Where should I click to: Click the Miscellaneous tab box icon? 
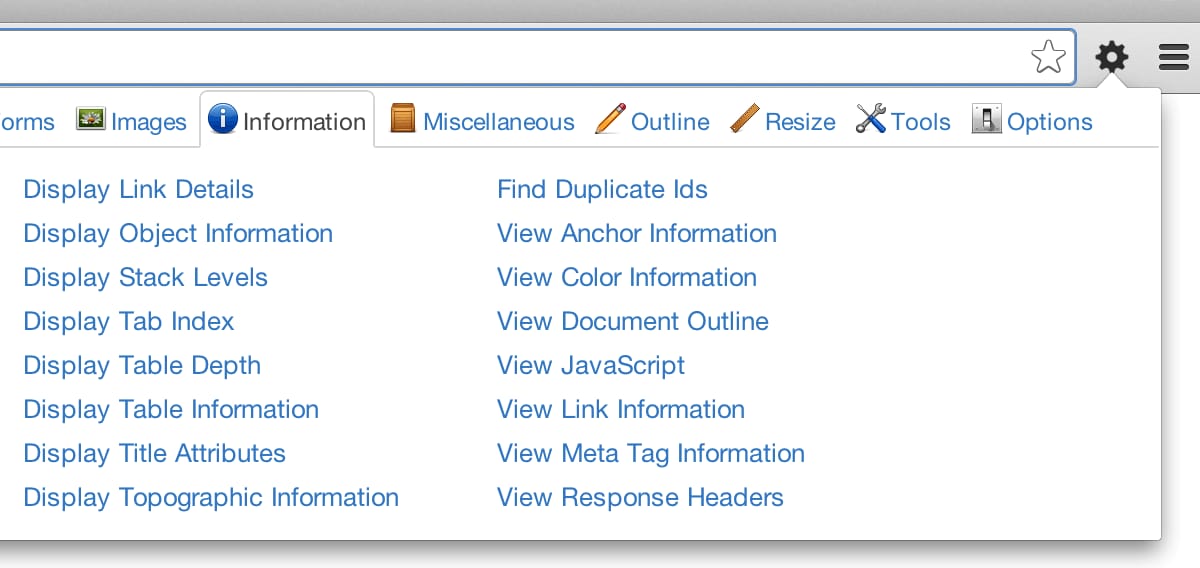coord(402,119)
